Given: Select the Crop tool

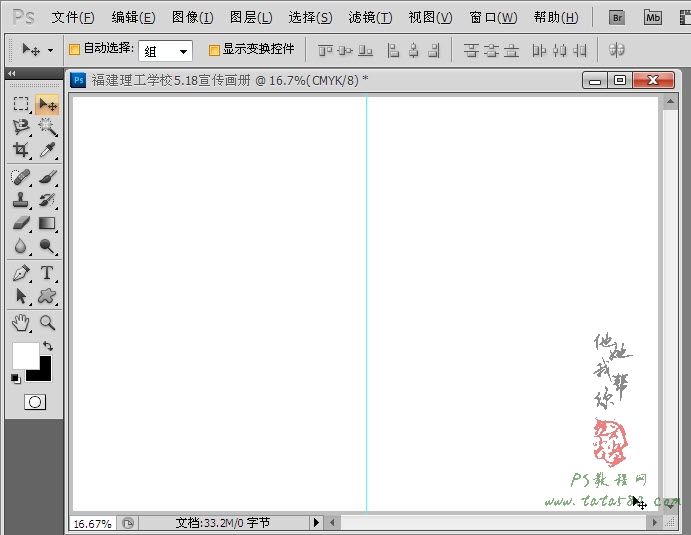Looking at the screenshot, I should click(21, 150).
